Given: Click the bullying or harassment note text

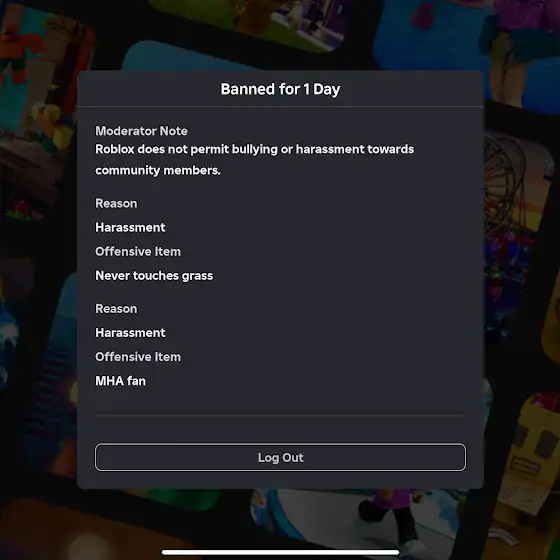Looking at the screenshot, I should tap(255, 159).
